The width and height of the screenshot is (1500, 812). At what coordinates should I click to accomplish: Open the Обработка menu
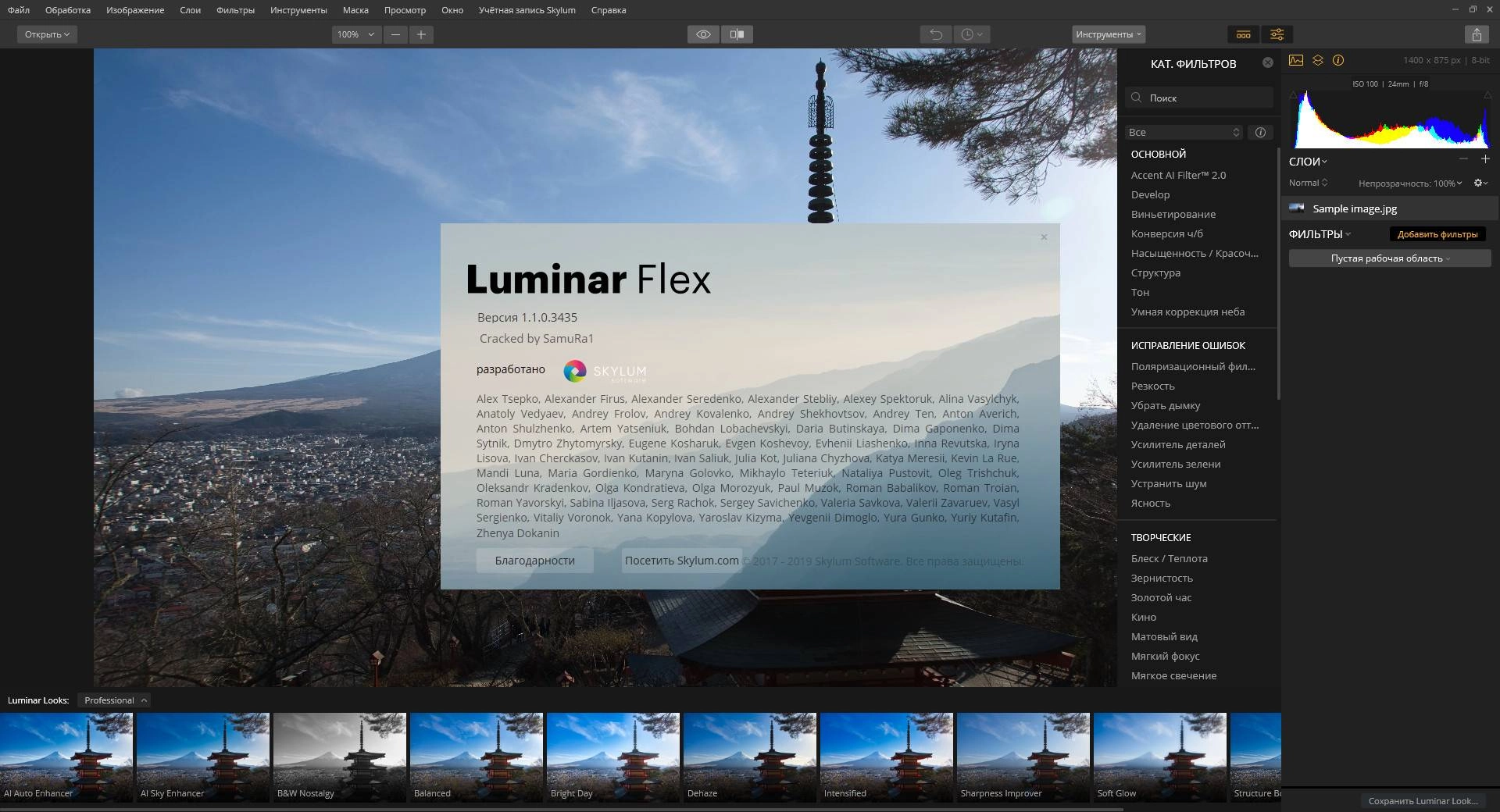(x=68, y=10)
